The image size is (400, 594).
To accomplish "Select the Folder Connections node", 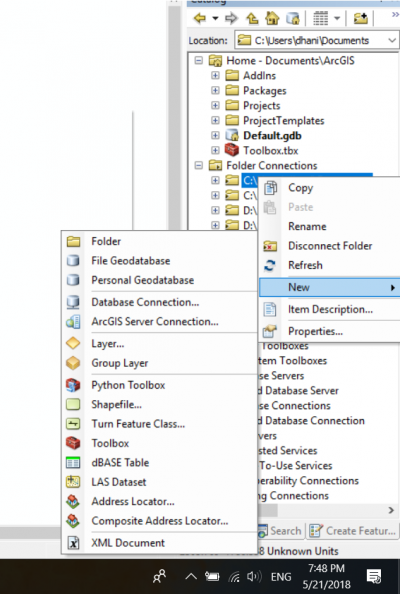I will click(x=272, y=166).
